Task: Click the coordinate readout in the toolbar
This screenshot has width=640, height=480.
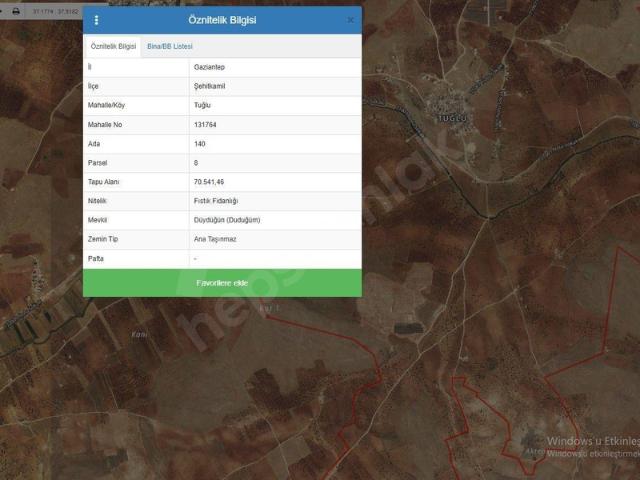Action: point(55,11)
